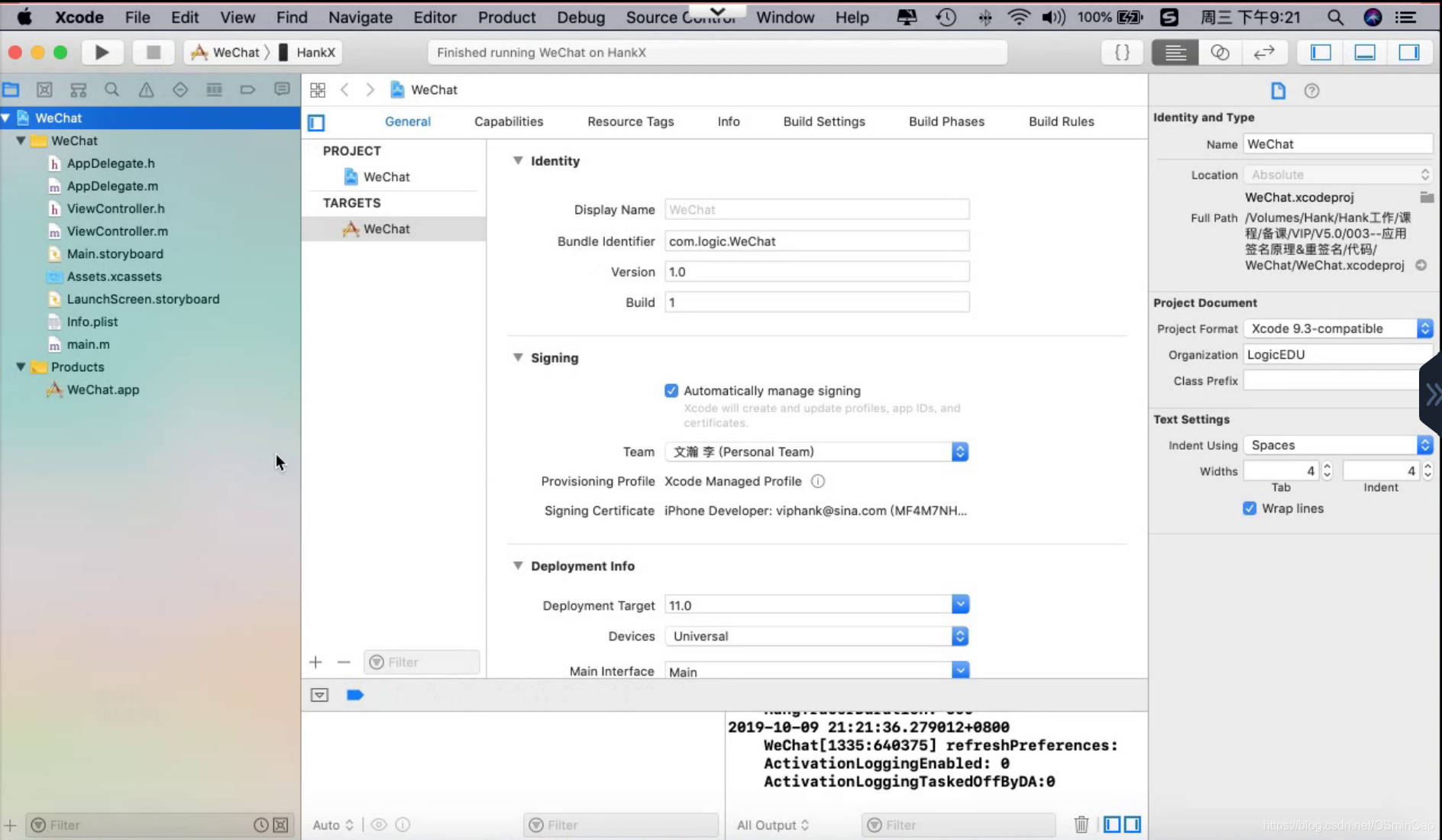The height and width of the screenshot is (840, 1442).
Task: Toggle the Wrap lines checkbox
Action: pyautogui.click(x=1250, y=509)
